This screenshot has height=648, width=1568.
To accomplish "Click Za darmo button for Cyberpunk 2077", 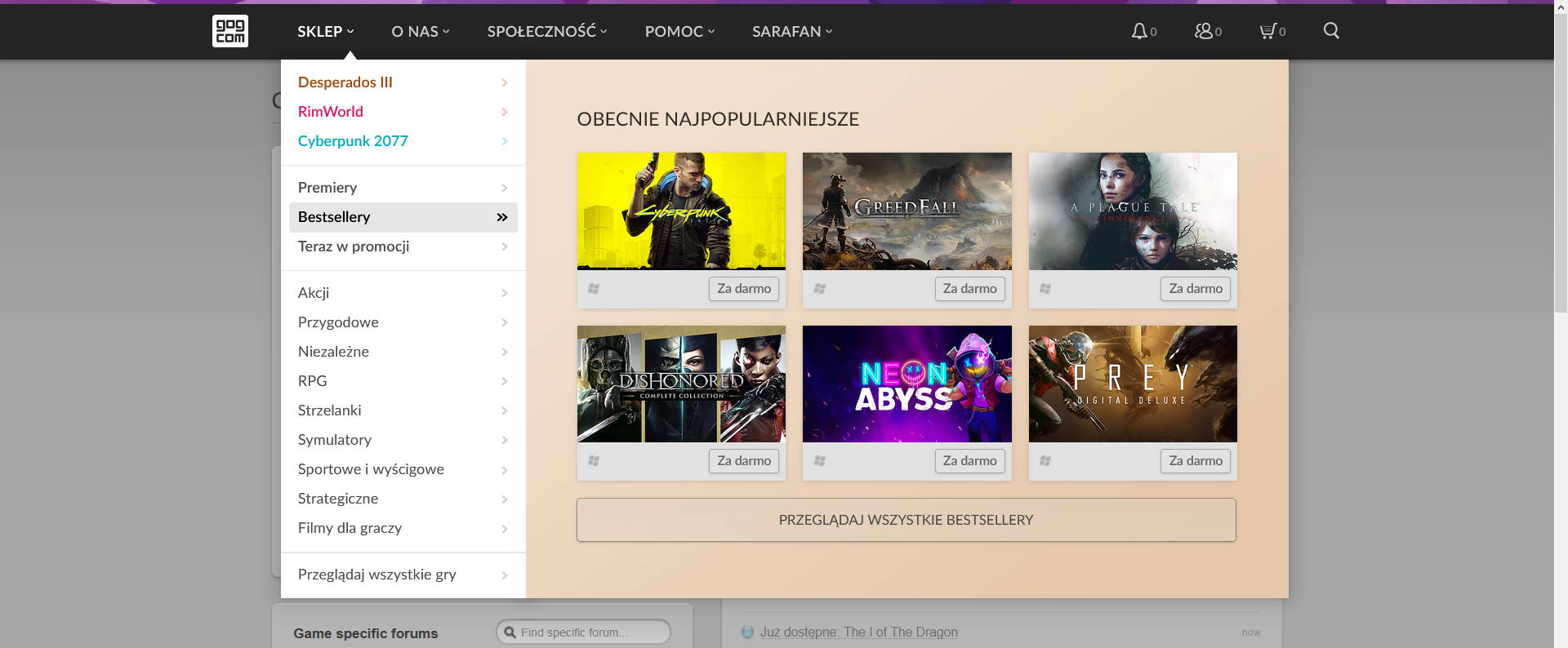I will [x=744, y=289].
